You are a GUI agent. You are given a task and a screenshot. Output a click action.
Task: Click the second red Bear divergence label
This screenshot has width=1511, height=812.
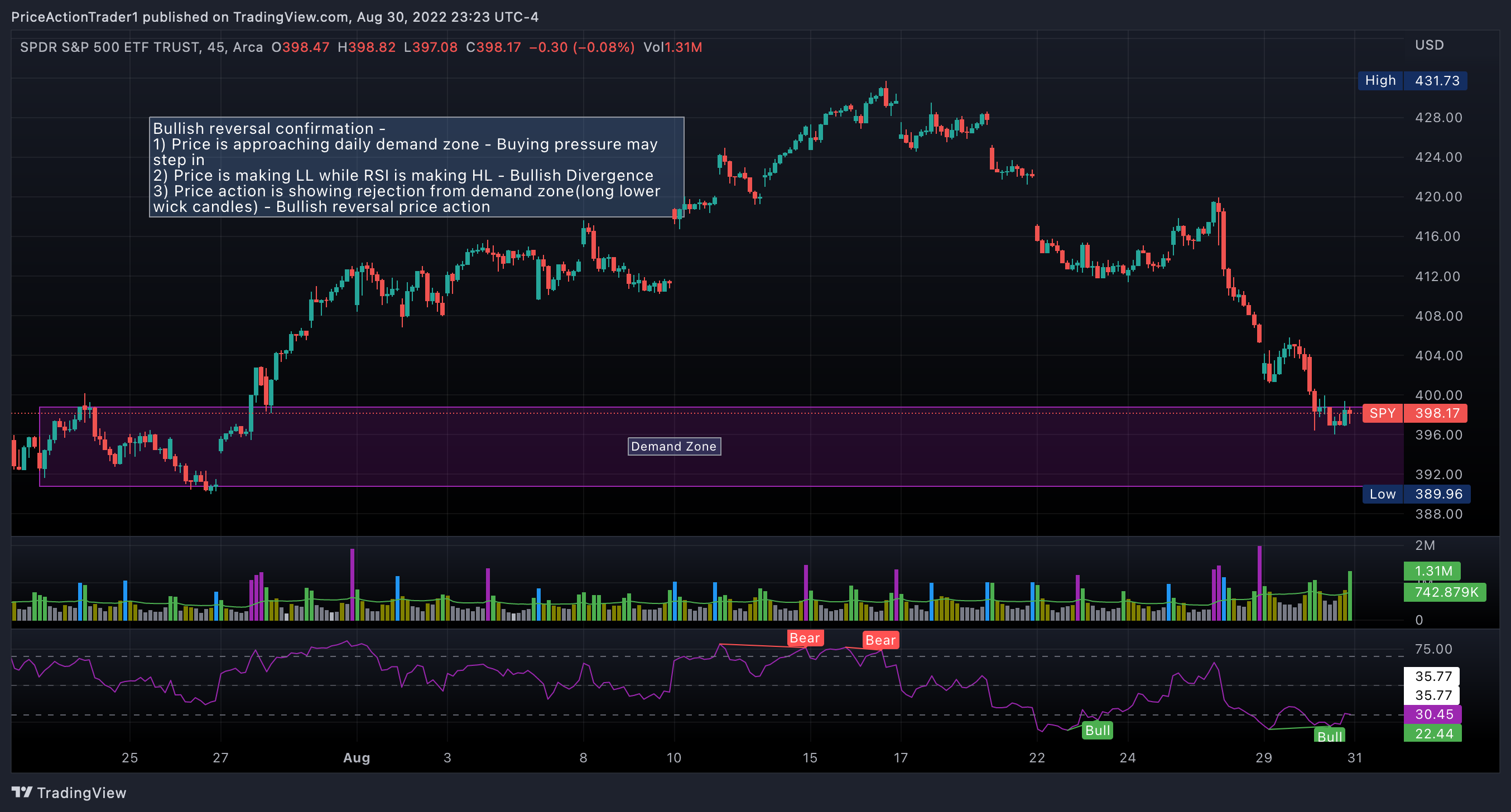click(880, 640)
